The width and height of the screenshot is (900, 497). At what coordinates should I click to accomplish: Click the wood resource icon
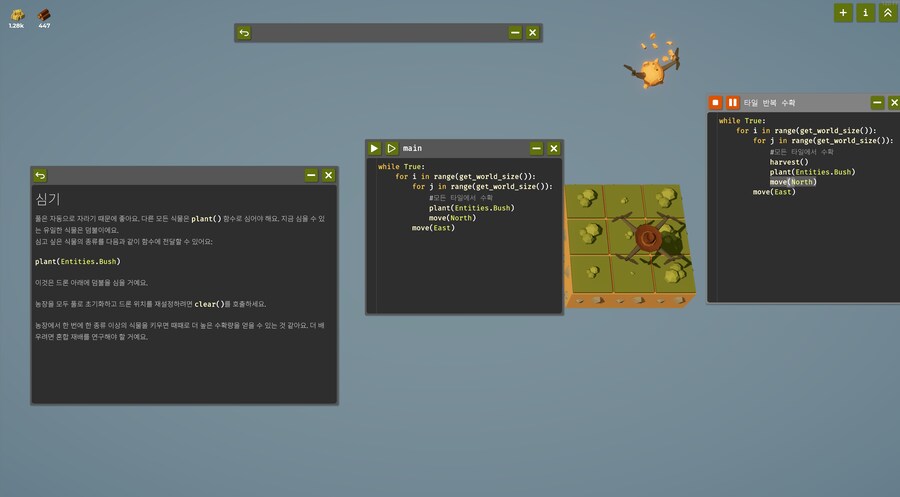tap(44, 14)
